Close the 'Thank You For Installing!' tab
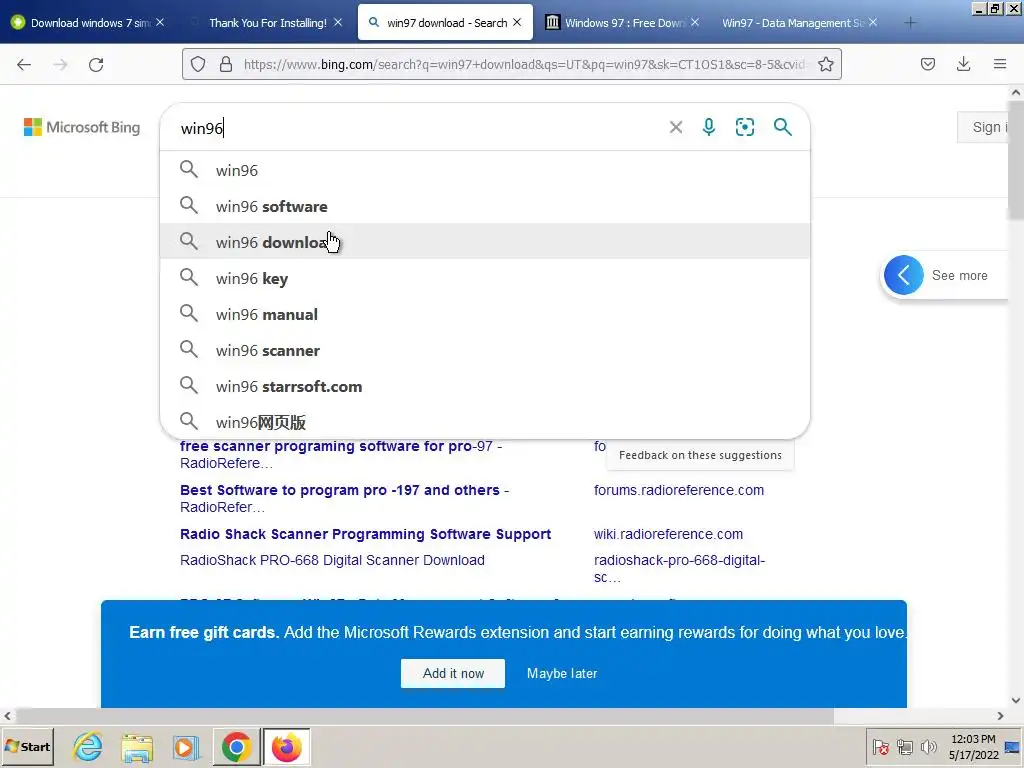 click(x=338, y=22)
